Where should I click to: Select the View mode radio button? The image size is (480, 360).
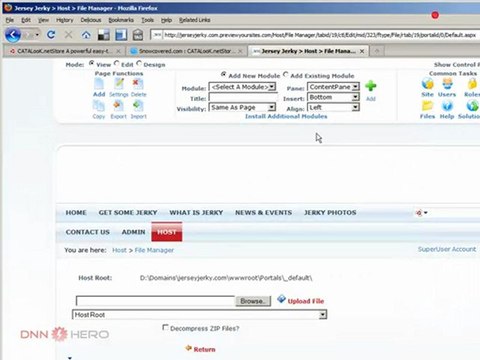pyautogui.click(x=91, y=63)
